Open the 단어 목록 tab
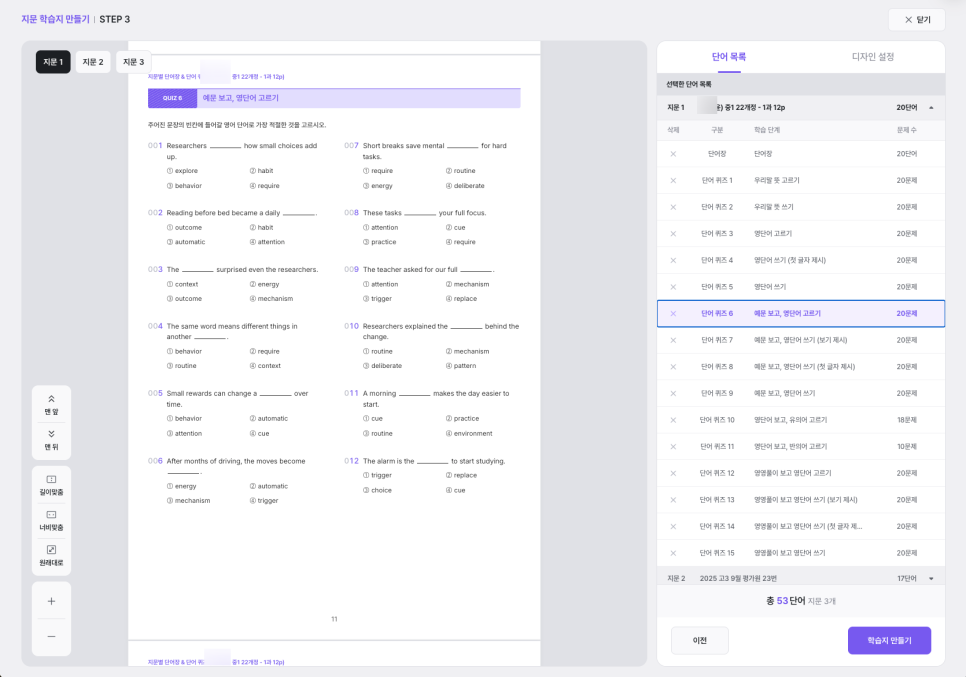 (729, 57)
